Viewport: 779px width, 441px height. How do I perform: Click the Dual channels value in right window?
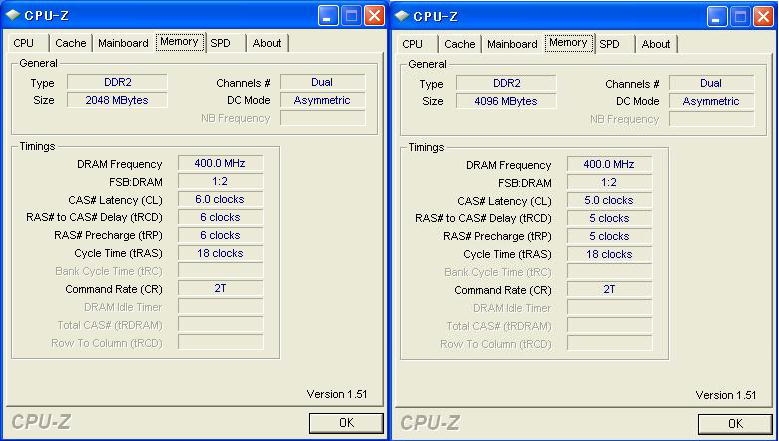(x=711, y=83)
